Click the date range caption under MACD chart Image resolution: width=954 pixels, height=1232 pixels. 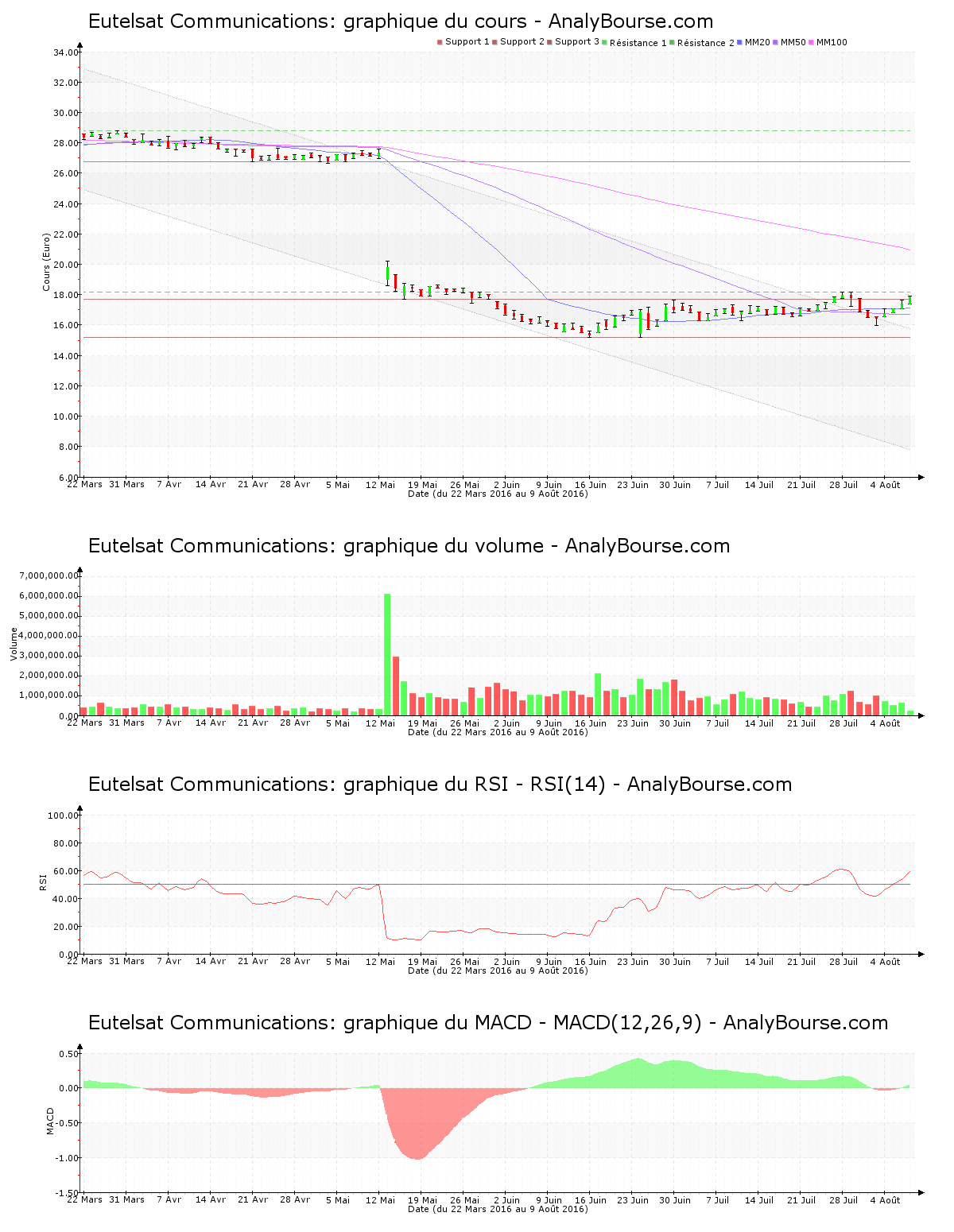click(498, 1209)
